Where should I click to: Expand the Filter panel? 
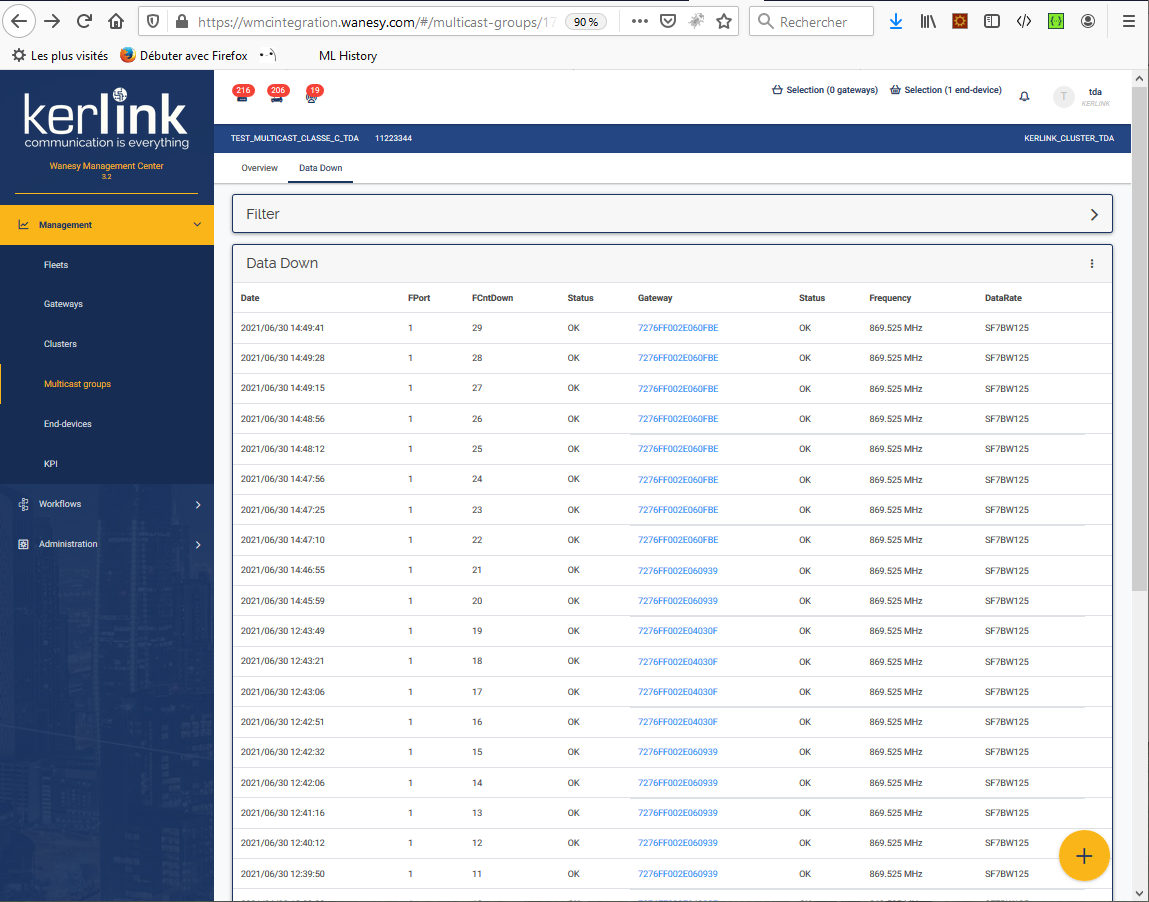pyautogui.click(x=1094, y=214)
